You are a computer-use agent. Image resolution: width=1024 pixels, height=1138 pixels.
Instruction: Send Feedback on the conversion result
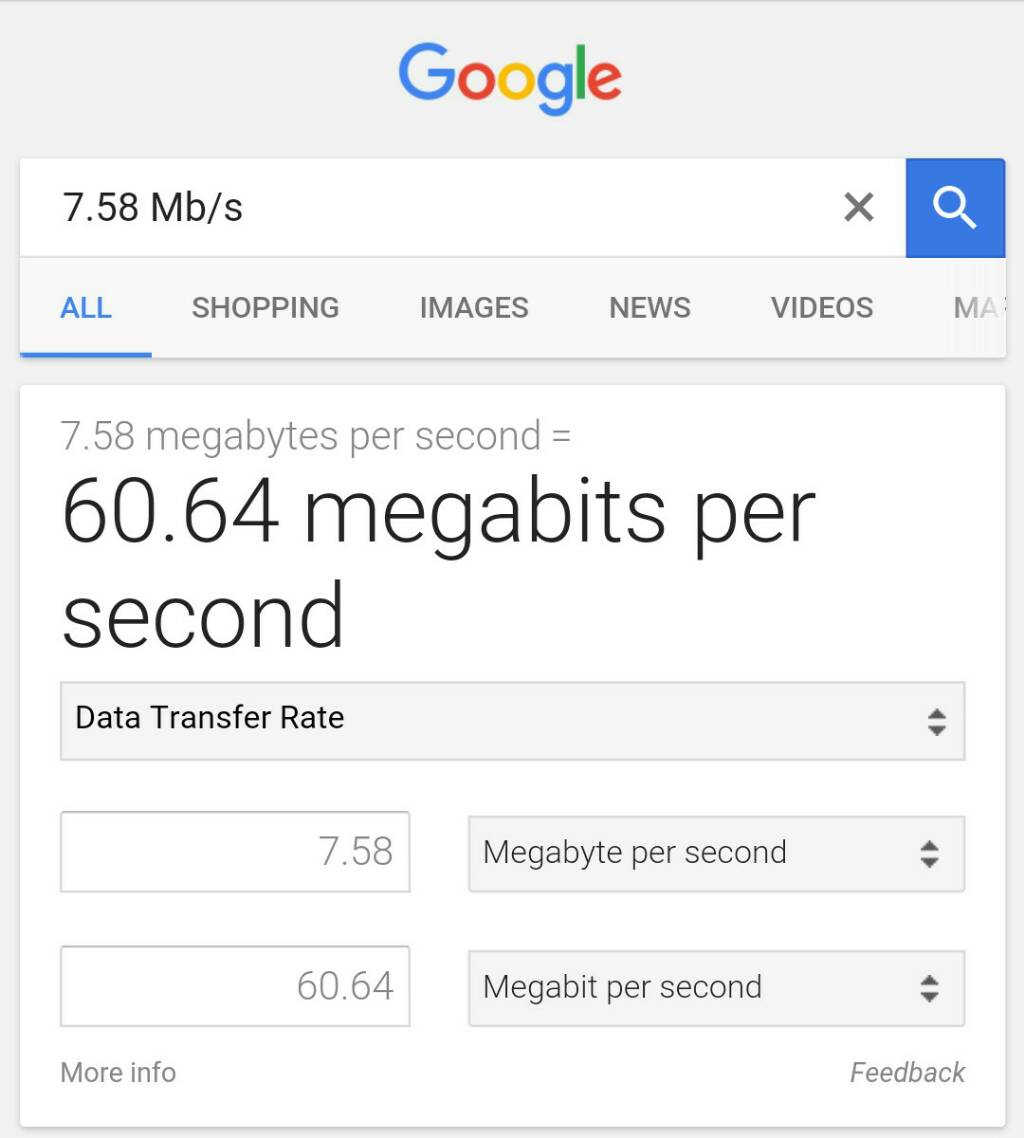(x=906, y=1072)
